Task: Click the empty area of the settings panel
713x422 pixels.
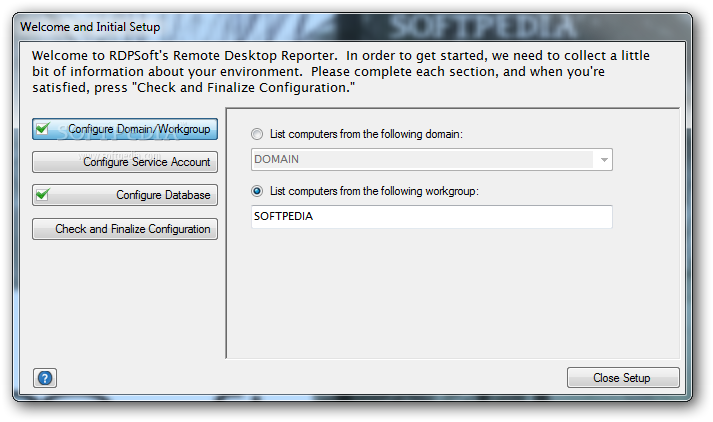Action: click(452, 293)
